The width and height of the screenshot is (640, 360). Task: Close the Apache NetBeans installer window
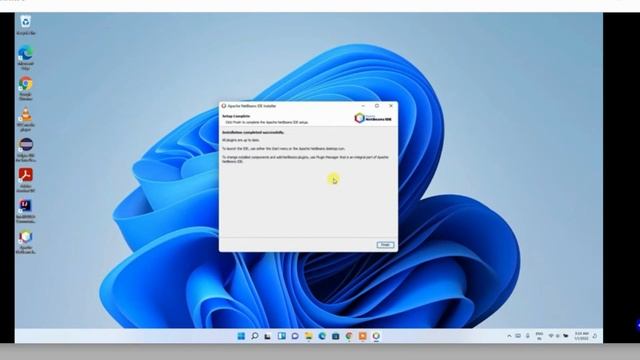(x=391, y=106)
